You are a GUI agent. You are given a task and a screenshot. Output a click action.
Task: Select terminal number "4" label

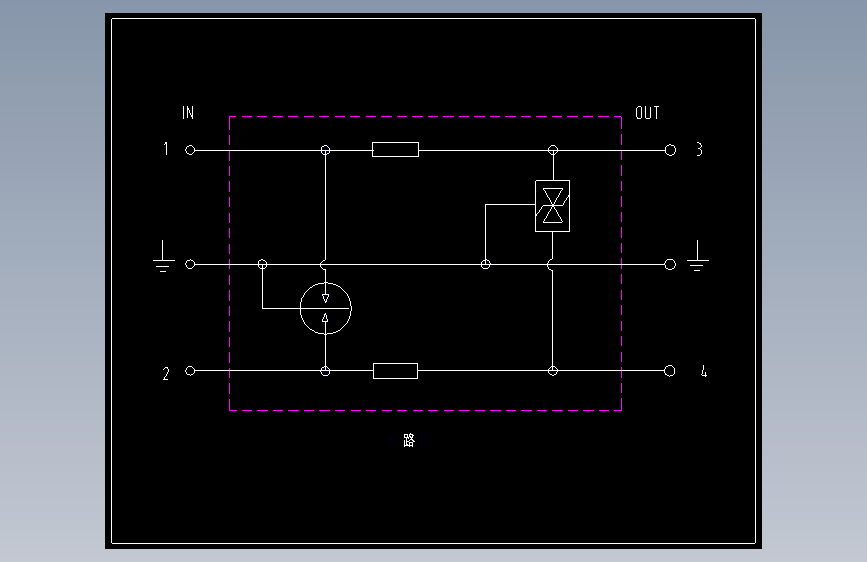[x=703, y=371]
